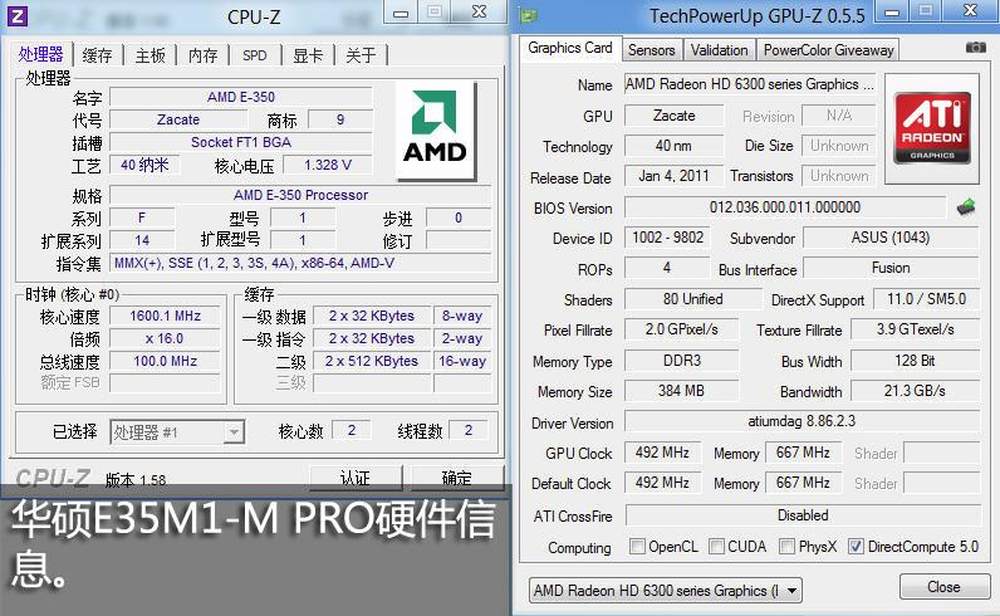1000x616 pixels.
Task: Click the BIOS Version text field
Action: [x=784, y=208]
